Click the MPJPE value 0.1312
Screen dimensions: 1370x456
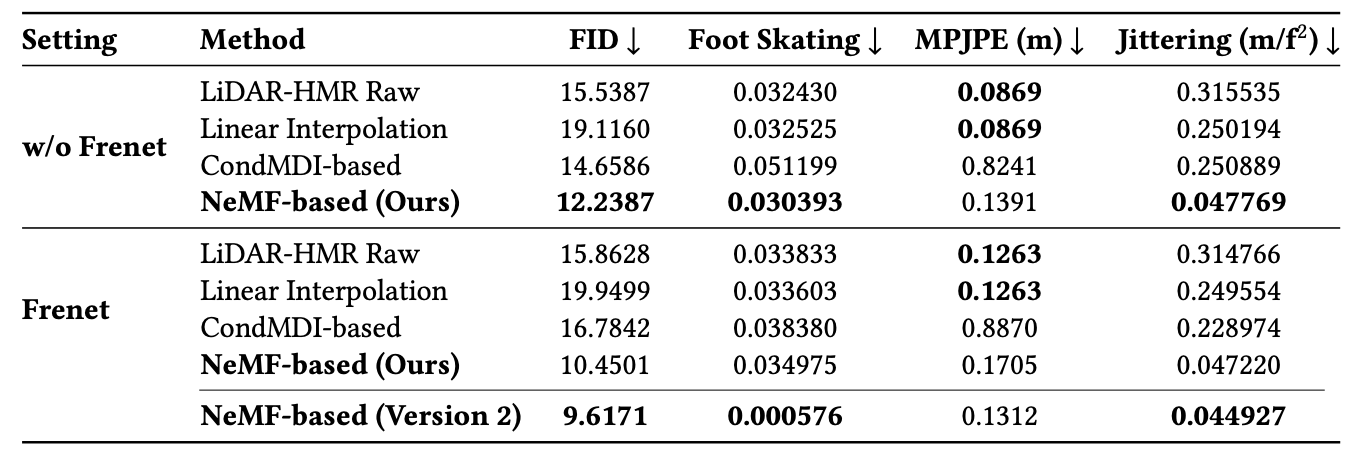[x=999, y=416]
